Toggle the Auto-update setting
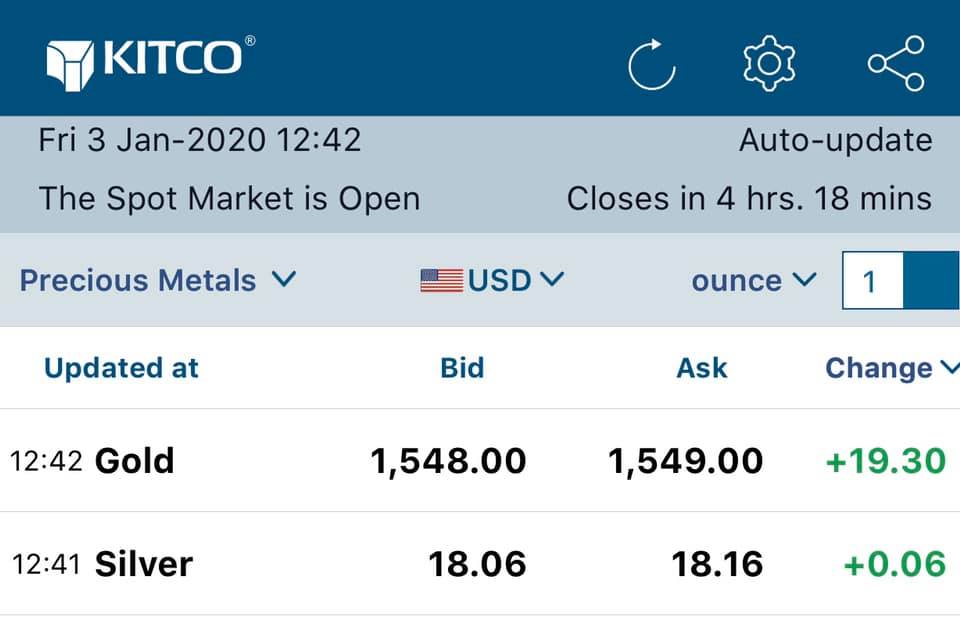Screen dimensions: 960x644 835,141
